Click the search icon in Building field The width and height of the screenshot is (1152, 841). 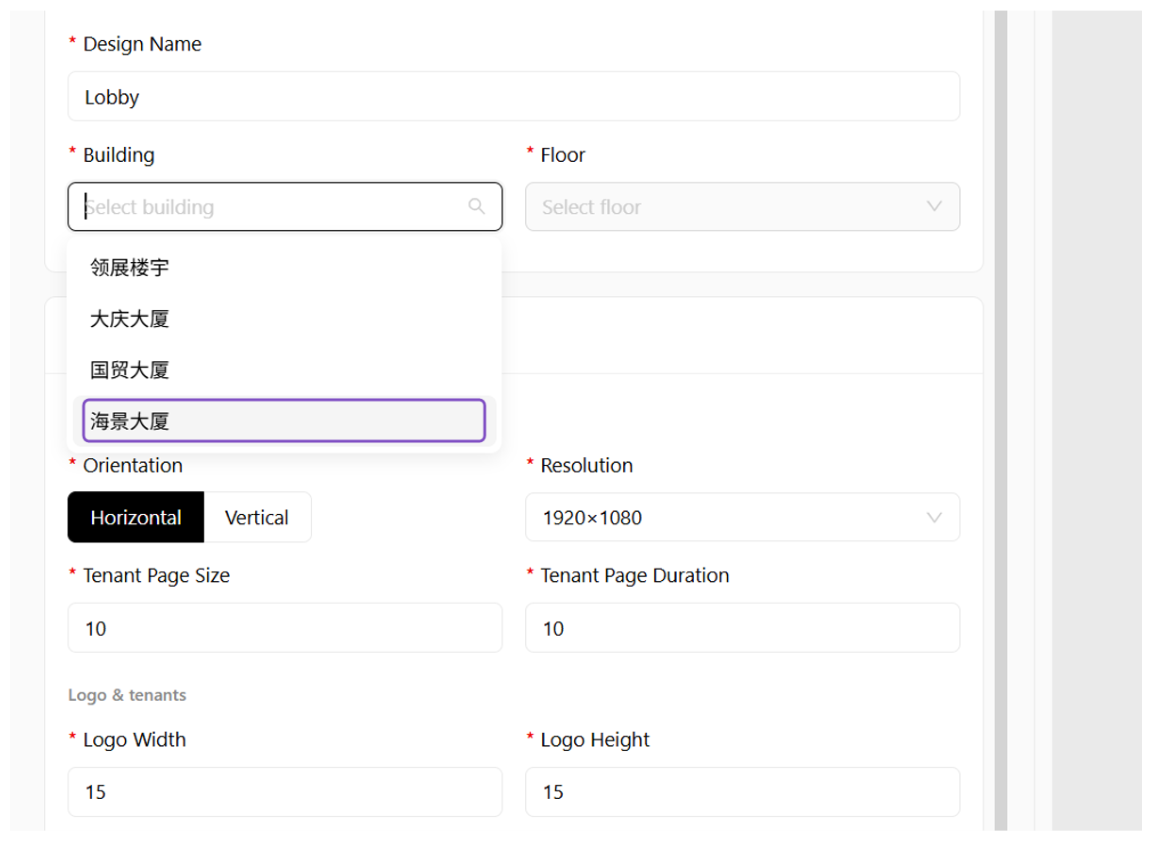[x=476, y=206]
